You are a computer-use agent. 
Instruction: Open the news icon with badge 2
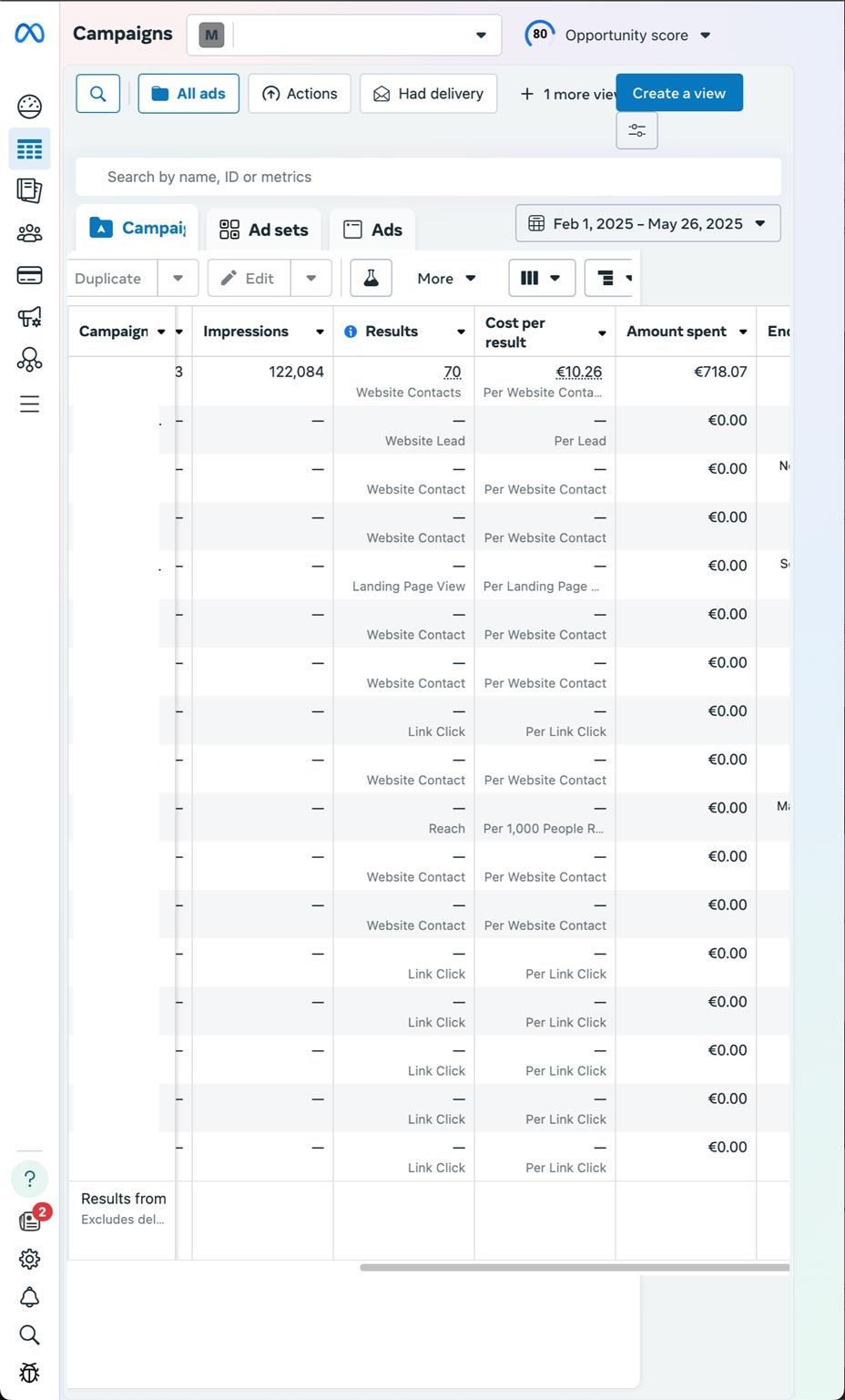31,1220
